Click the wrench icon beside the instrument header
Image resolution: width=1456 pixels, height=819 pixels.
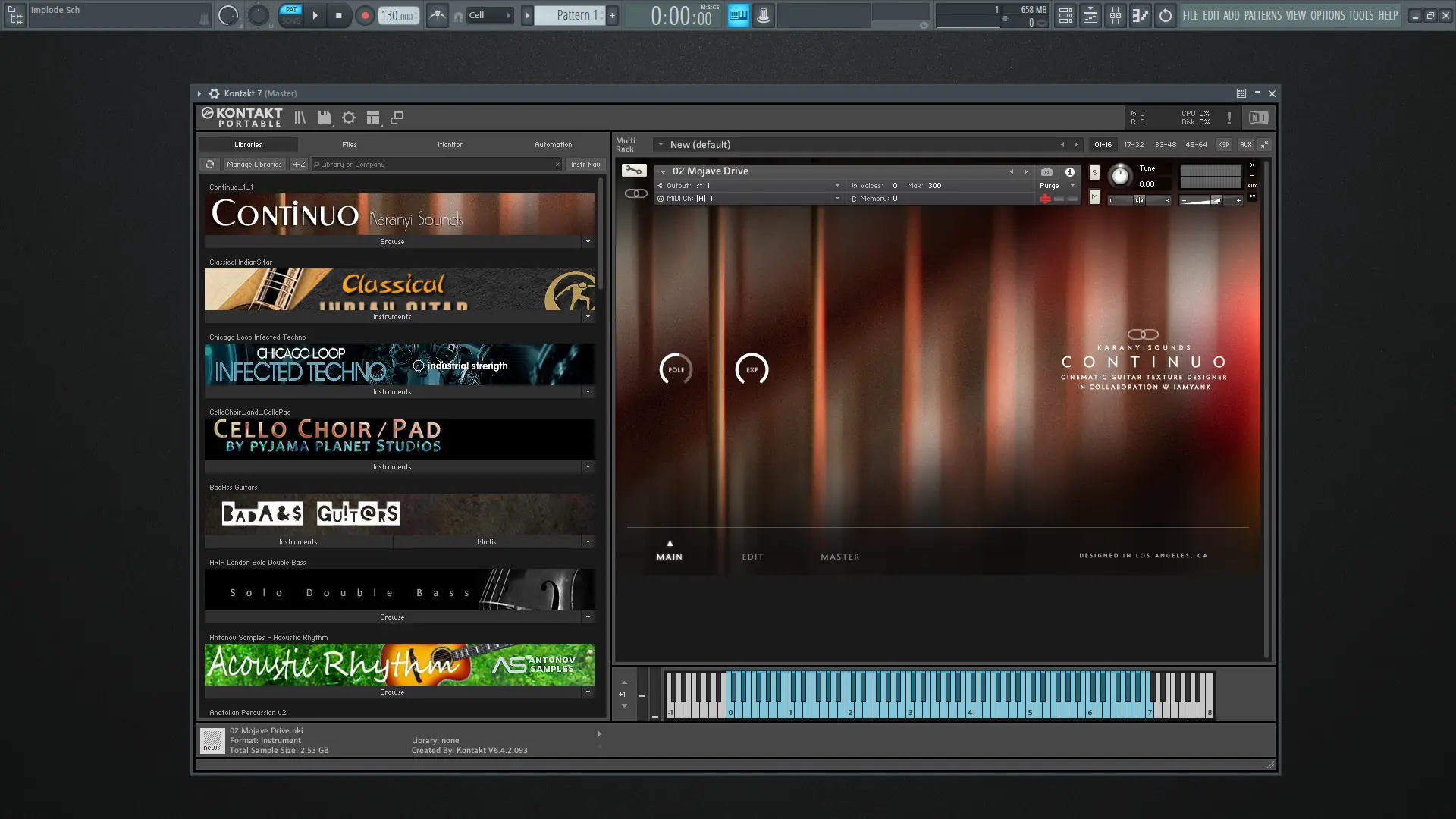click(x=635, y=171)
